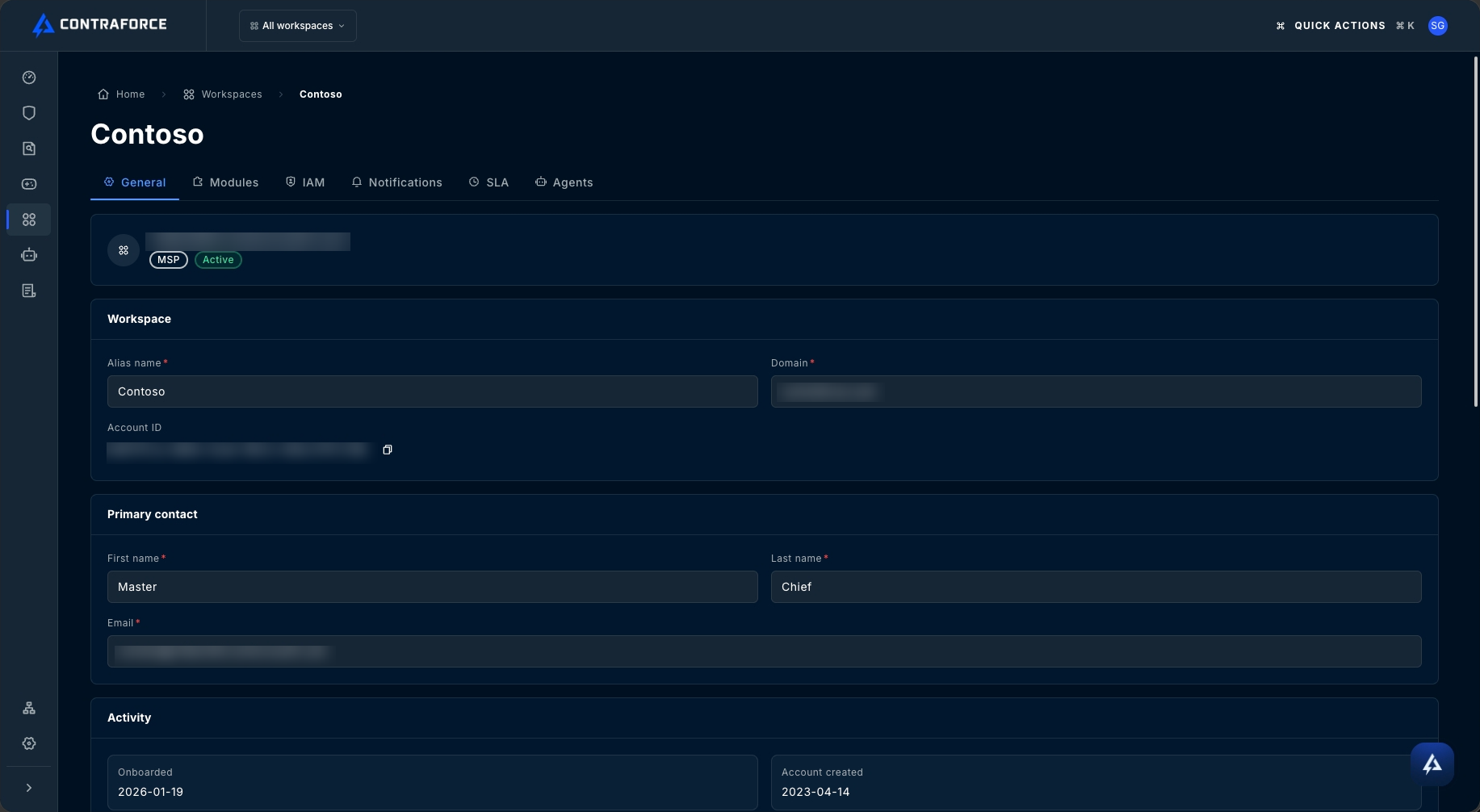Click the Account created date 2023-04-14
Viewport: 1480px width, 812px height.
(x=815, y=792)
